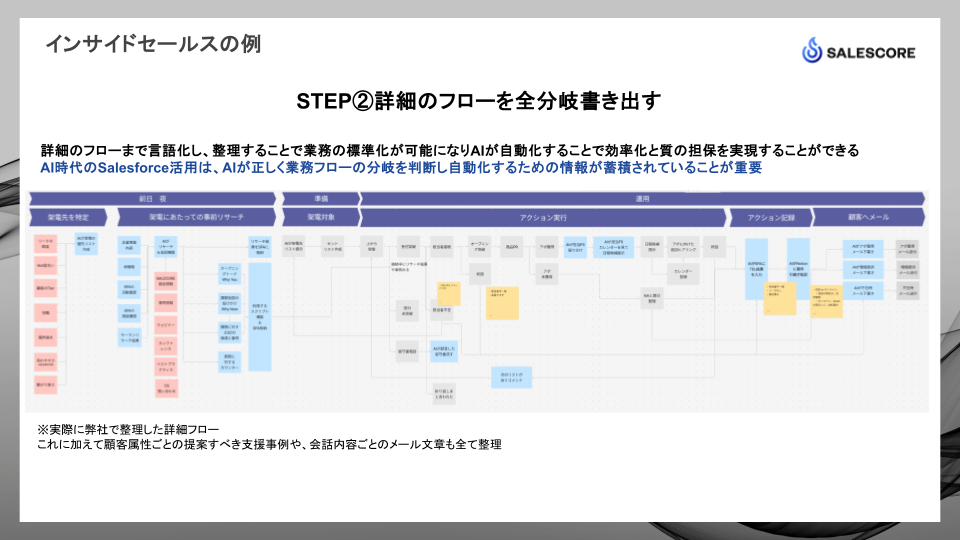This screenshot has width=960, height=540.
Task: Click the STEP② heading text
Action: (479, 101)
